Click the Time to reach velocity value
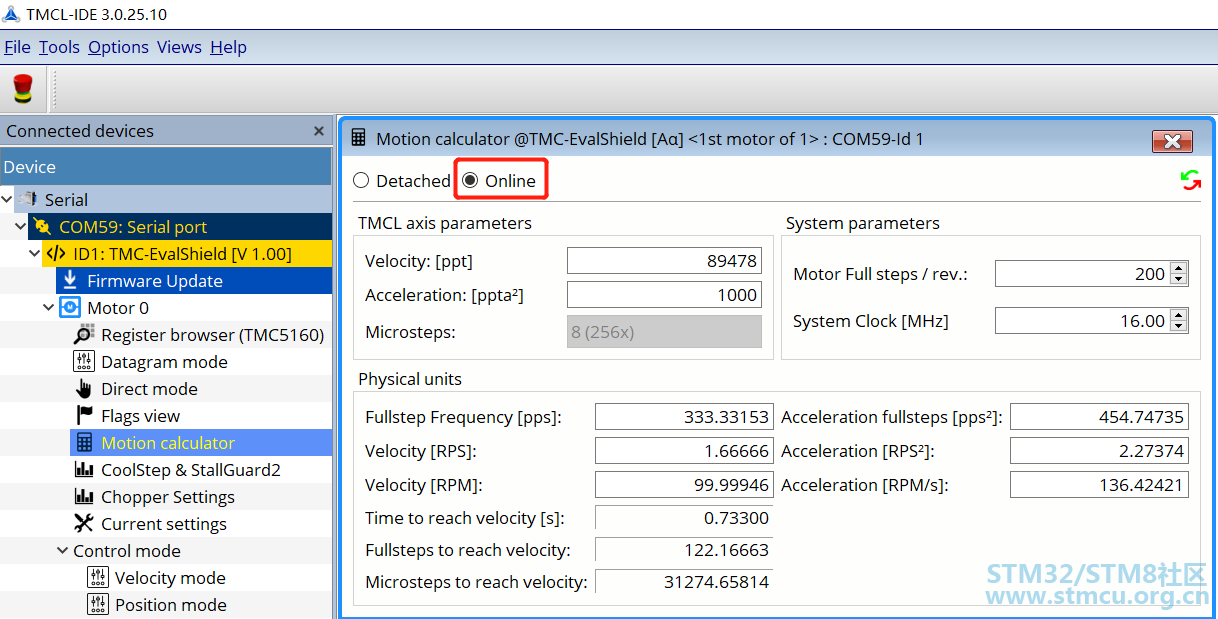This screenshot has height=619, width=1218. coord(684,518)
